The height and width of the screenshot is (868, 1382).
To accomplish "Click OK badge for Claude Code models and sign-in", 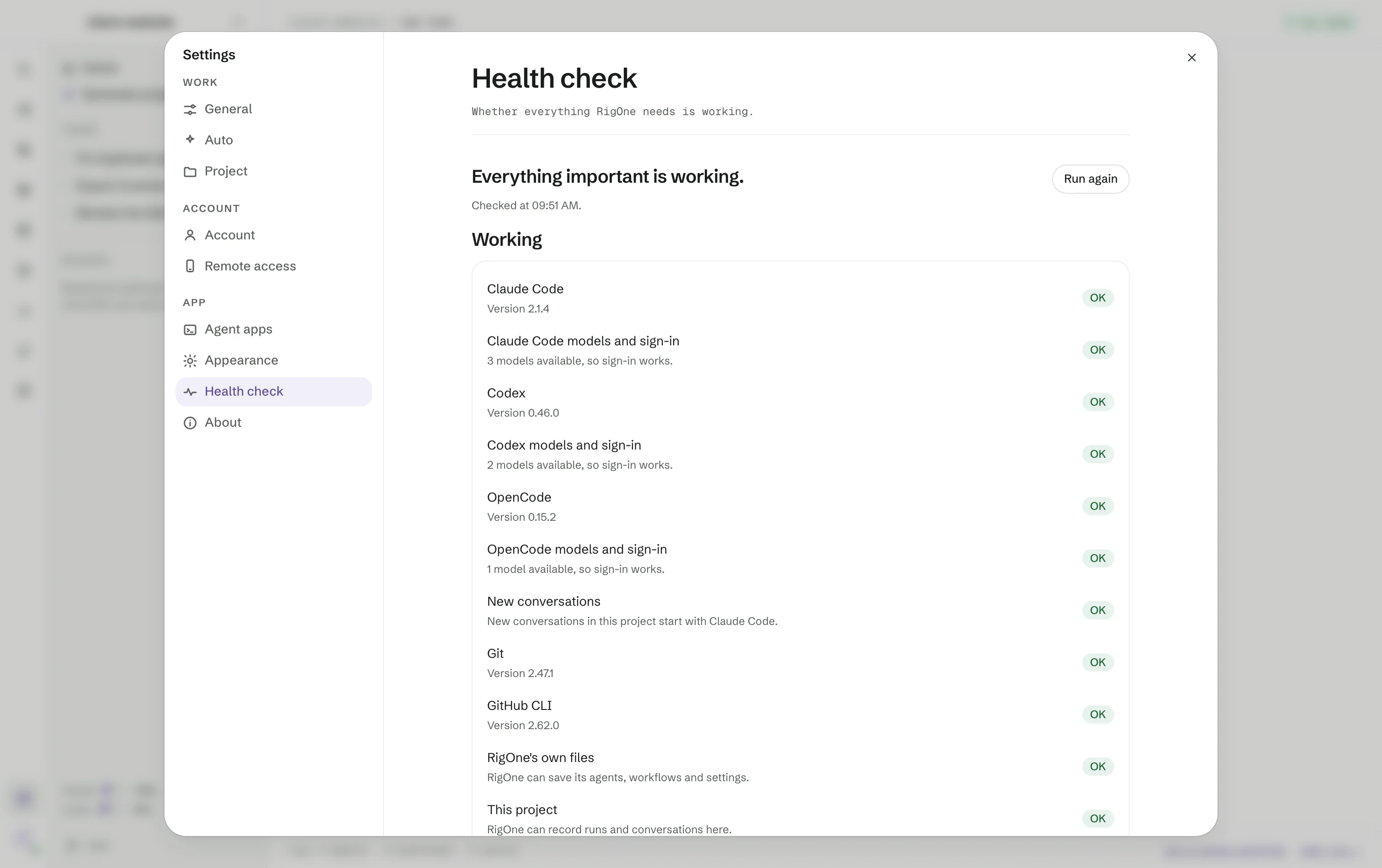I will click(1097, 350).
